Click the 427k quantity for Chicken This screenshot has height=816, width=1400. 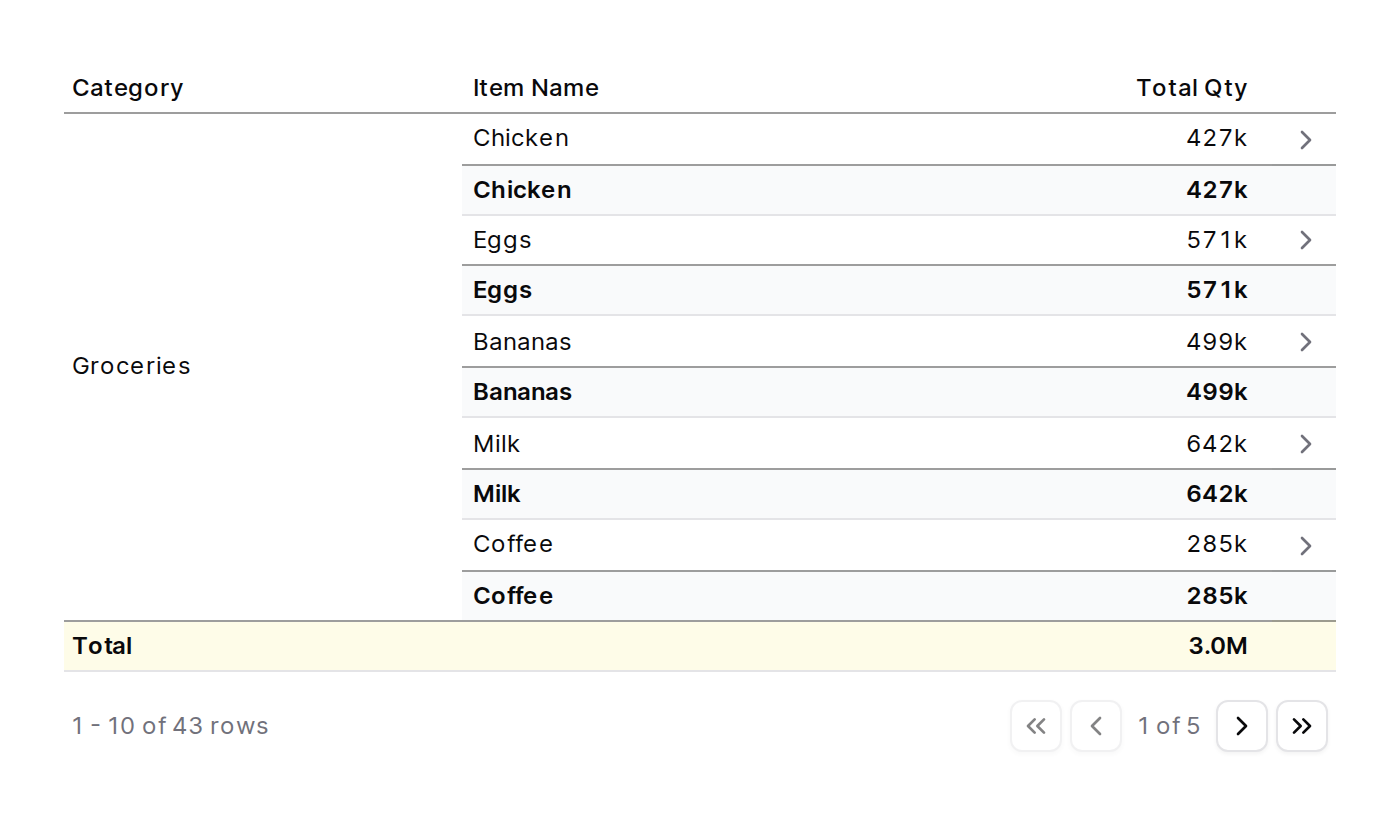(1217, 138)
